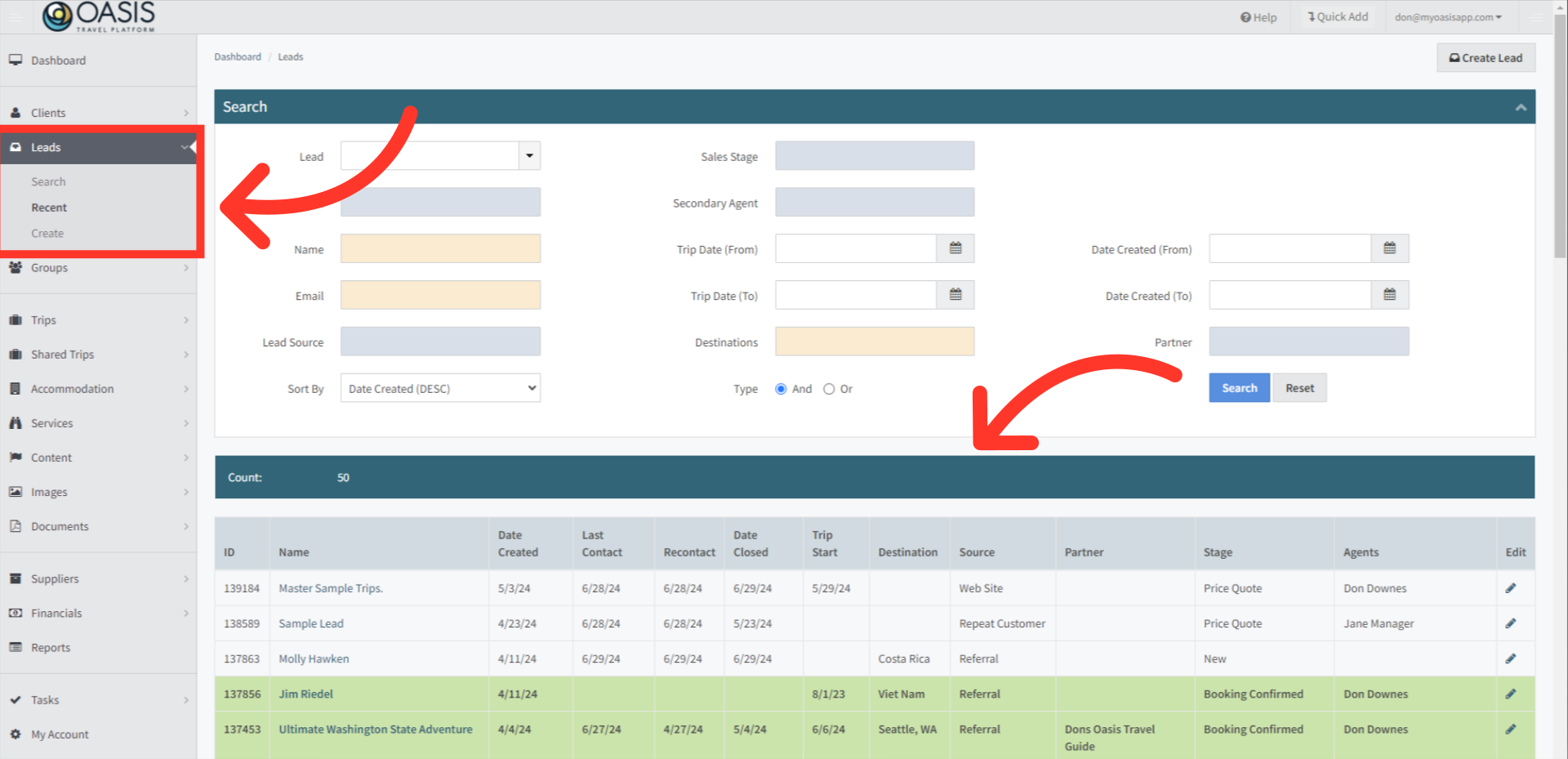
Task: Open the calendar picker for Trip Date From
Action: 955,248
